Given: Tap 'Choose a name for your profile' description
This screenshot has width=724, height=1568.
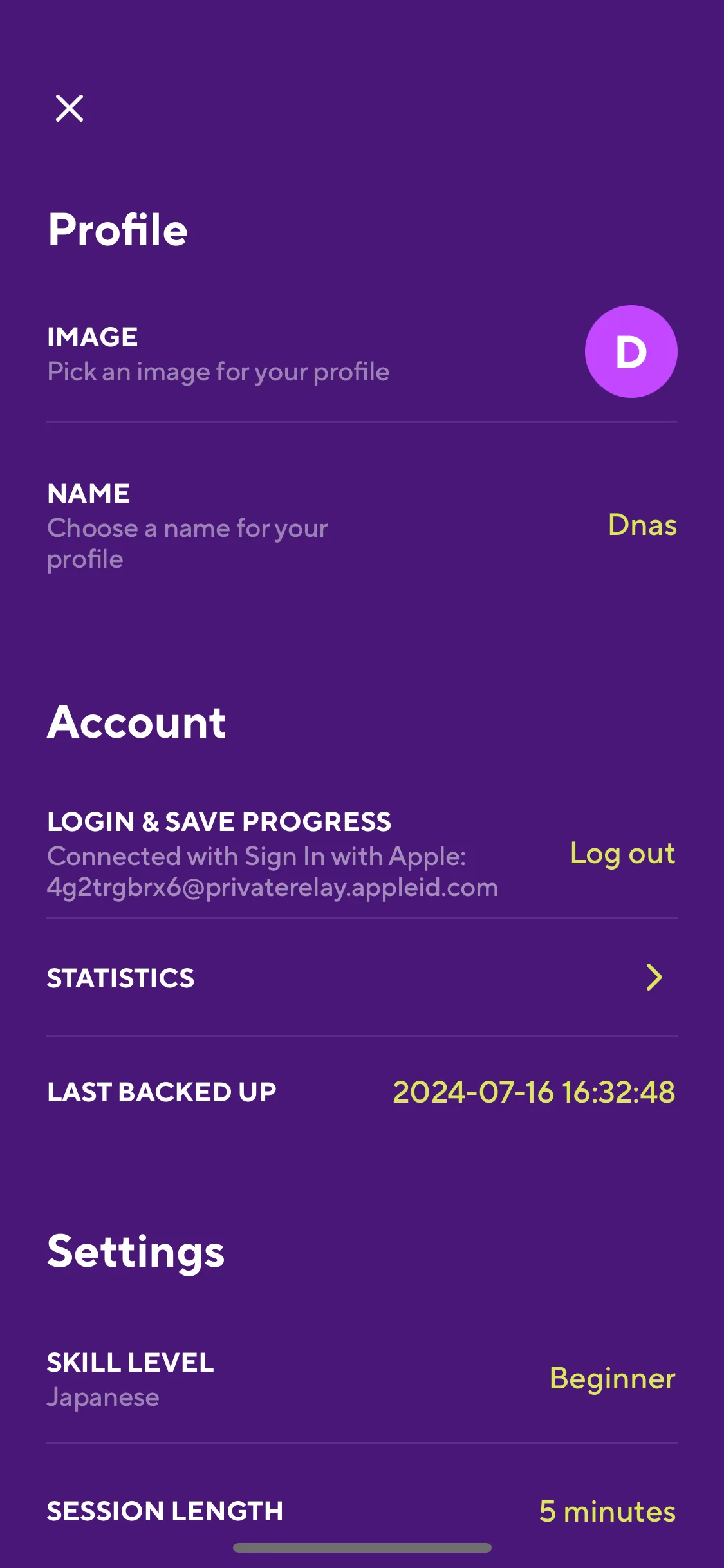Looking at the screenshot, I should 187,544.
